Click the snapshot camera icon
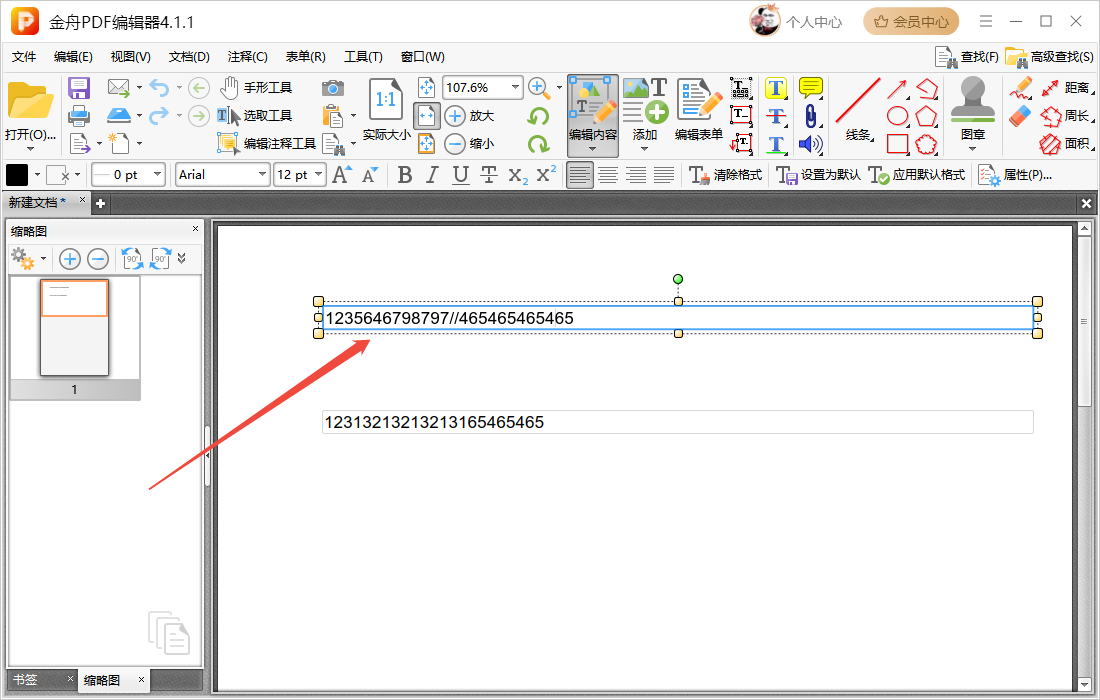 coord(333,88)
